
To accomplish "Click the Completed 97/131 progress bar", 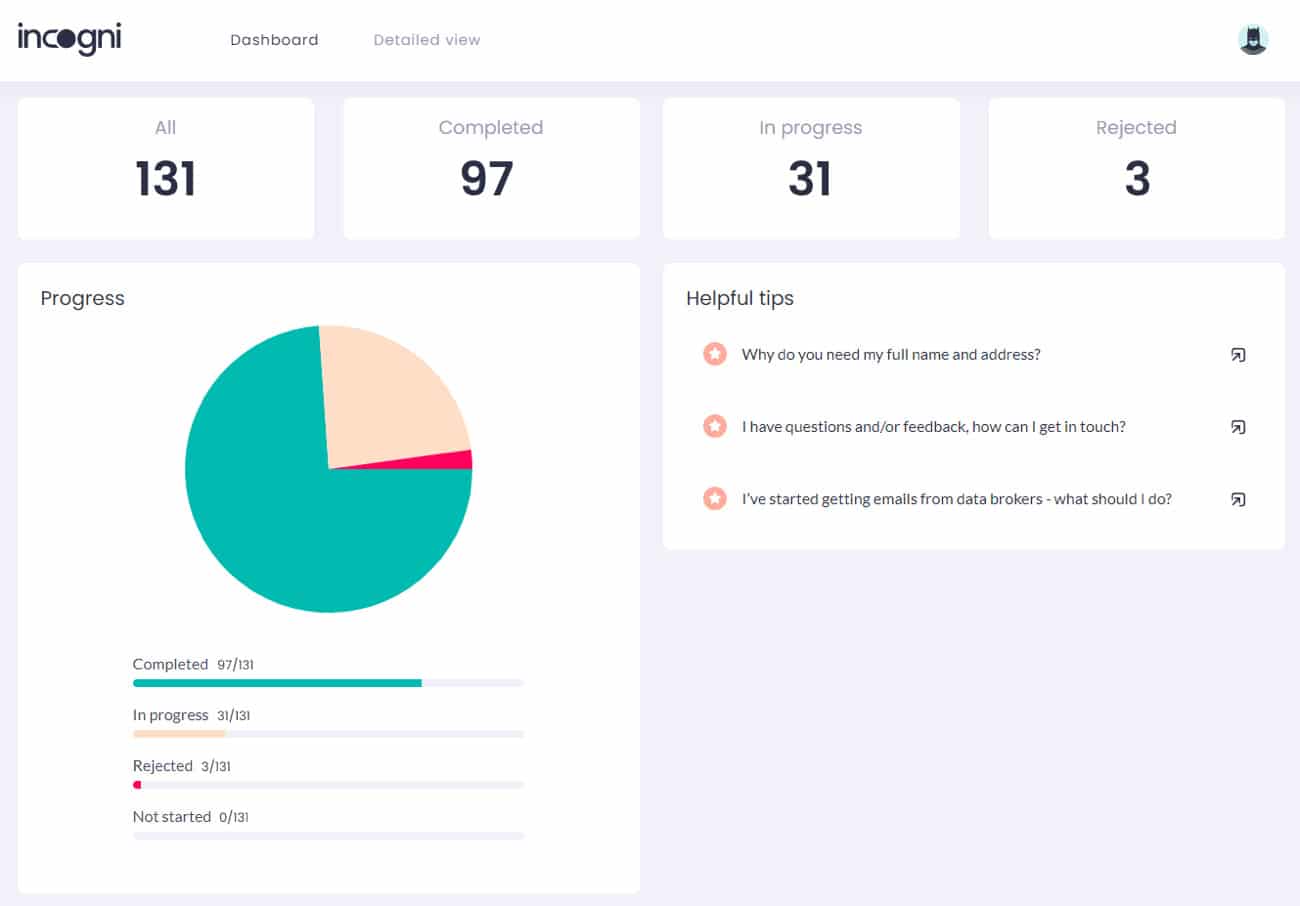I will [x=327, y=683].
